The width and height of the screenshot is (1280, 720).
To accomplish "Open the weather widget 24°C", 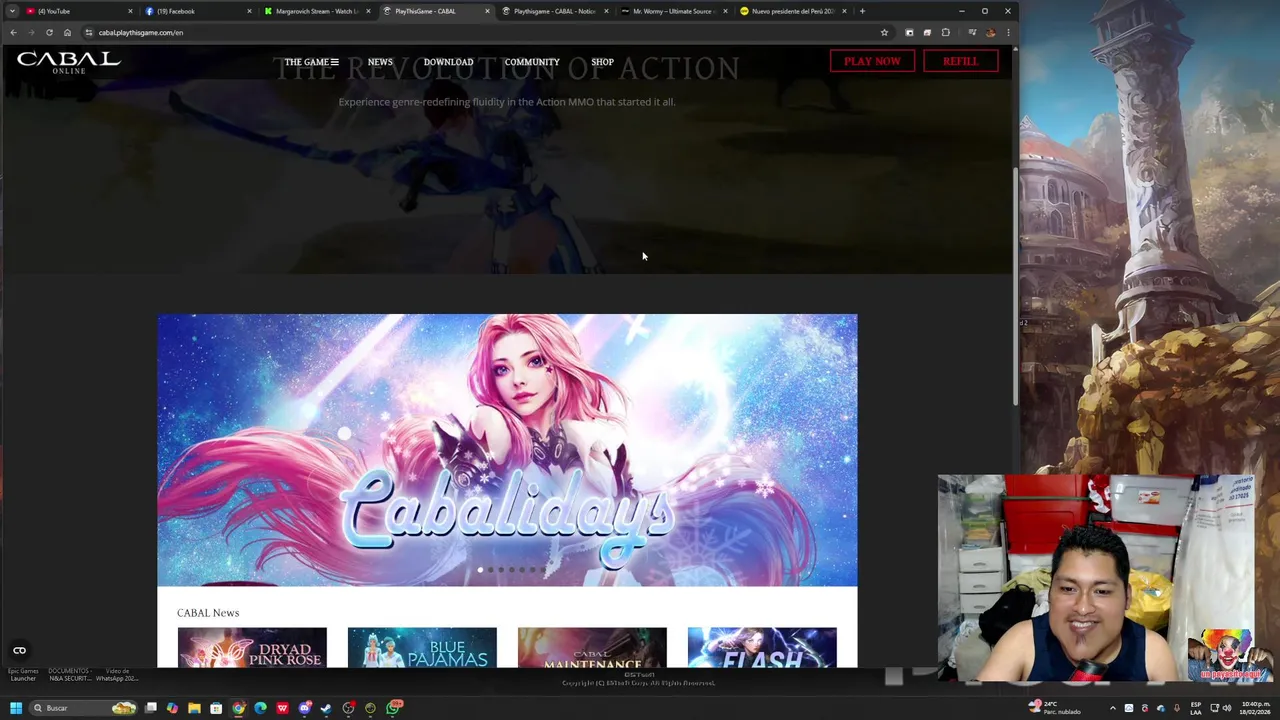I will 1054,708.
